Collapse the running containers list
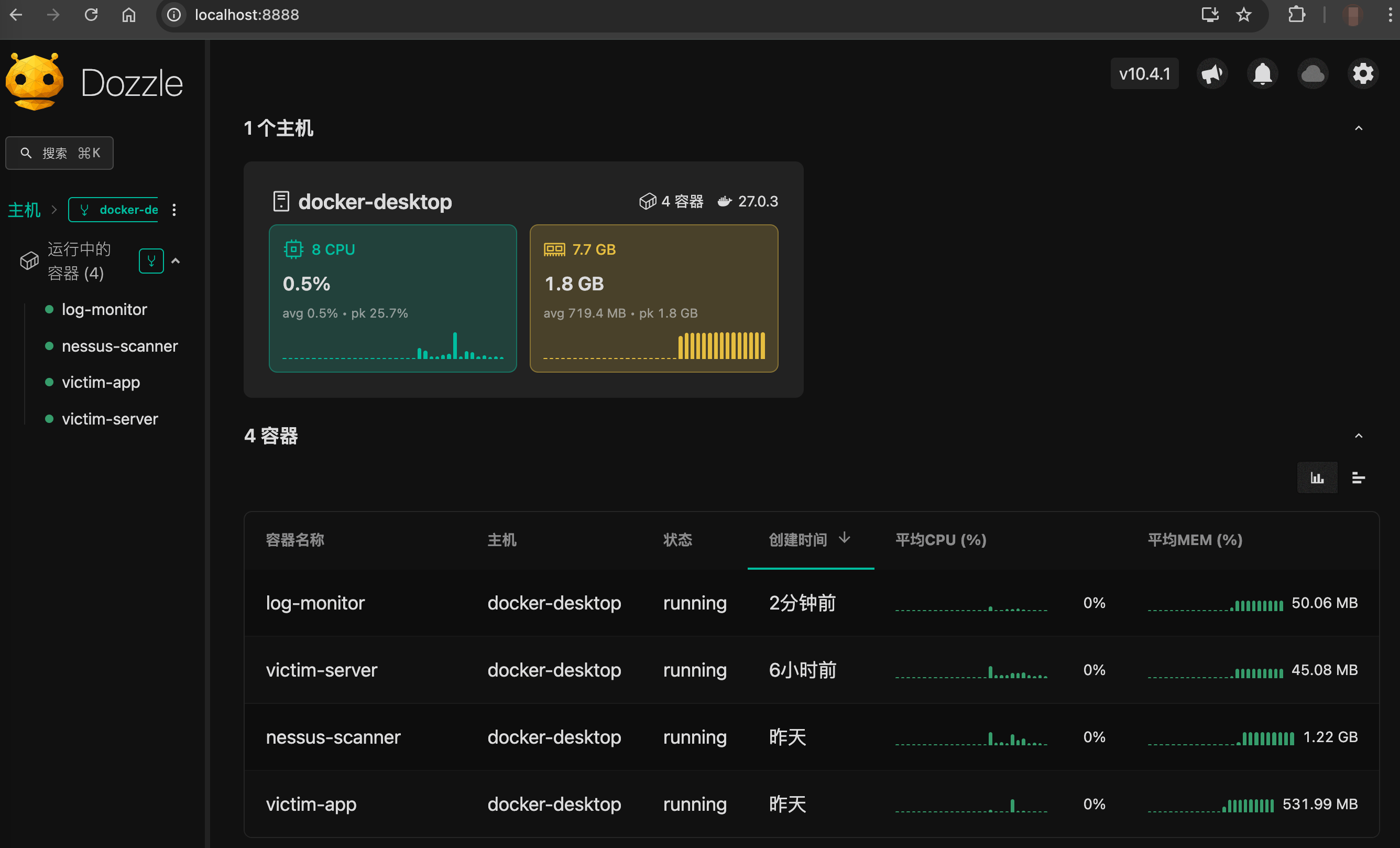This screenshot has height=848, width=1400. point(176,261)
